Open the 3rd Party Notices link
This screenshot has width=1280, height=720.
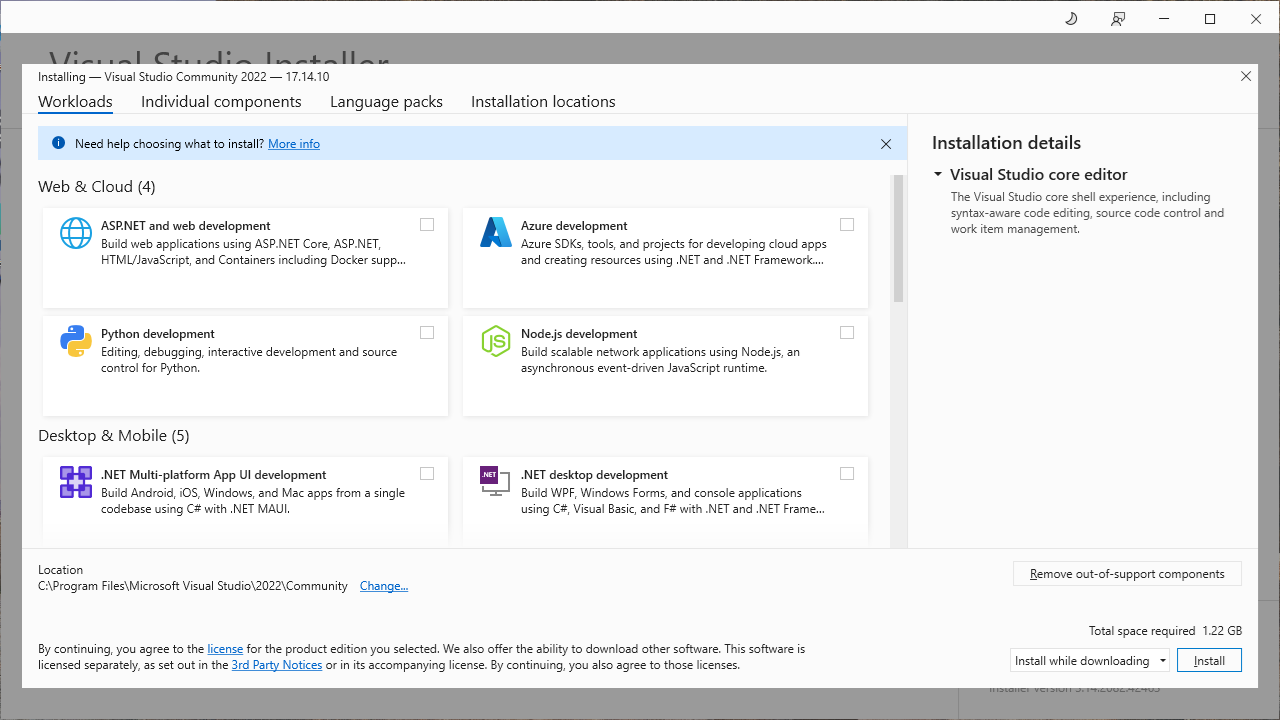point(277,665)
